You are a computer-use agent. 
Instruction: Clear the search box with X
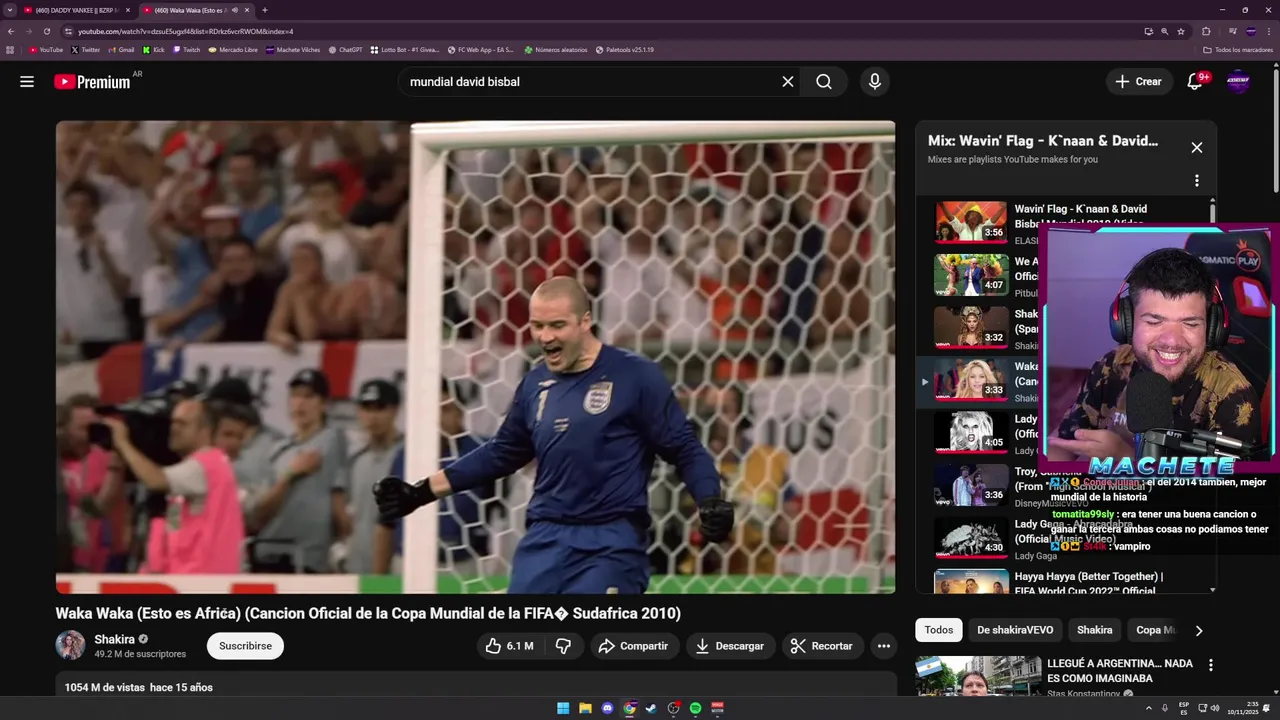click(x=788, y=82)
